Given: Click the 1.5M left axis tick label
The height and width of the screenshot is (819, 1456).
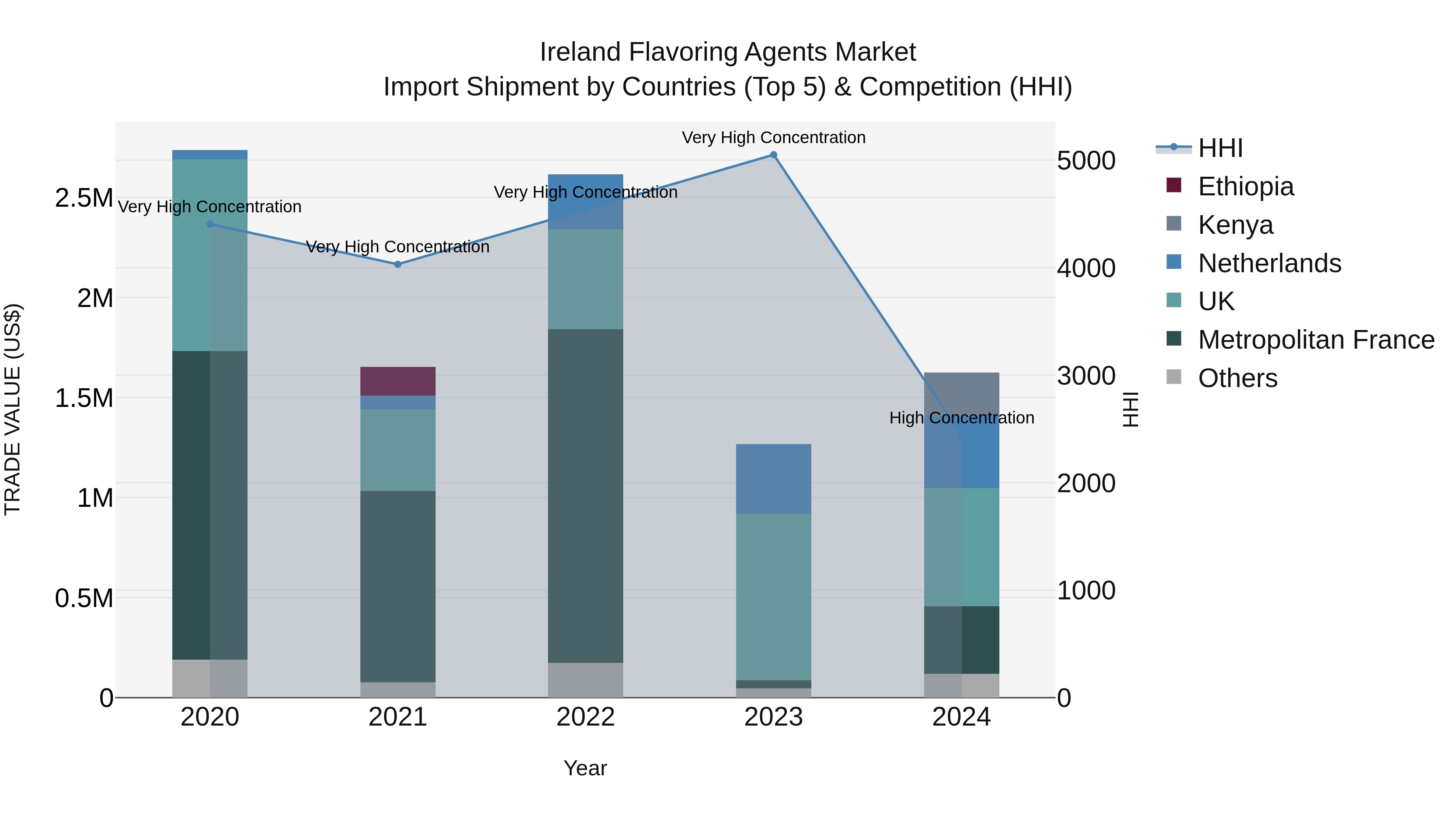Looking at the screenshot, I should (x=84, y=398).
